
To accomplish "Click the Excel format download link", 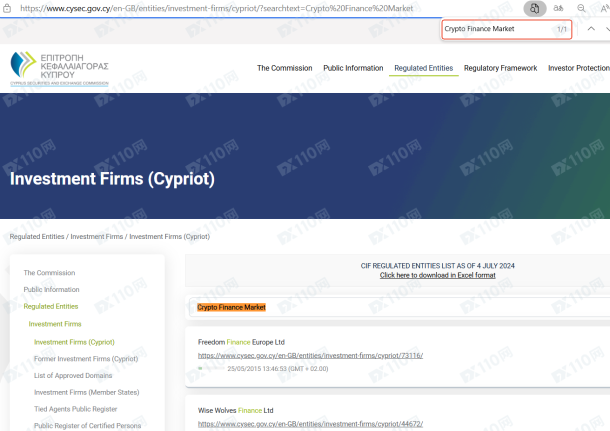I will click(437, 275).
